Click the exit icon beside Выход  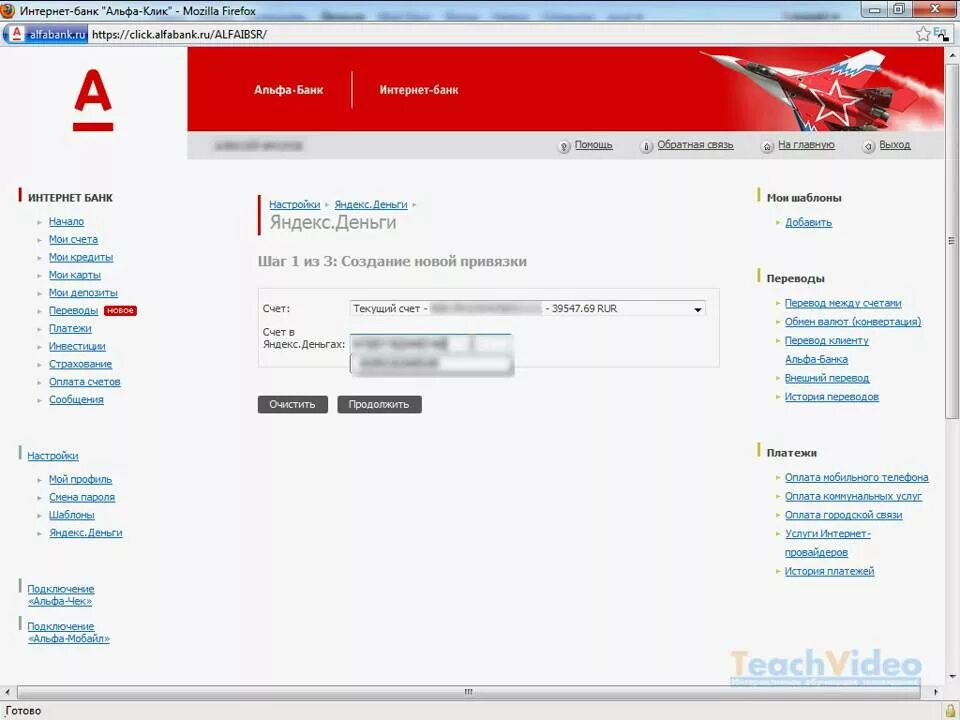click(x=868, y=146)
